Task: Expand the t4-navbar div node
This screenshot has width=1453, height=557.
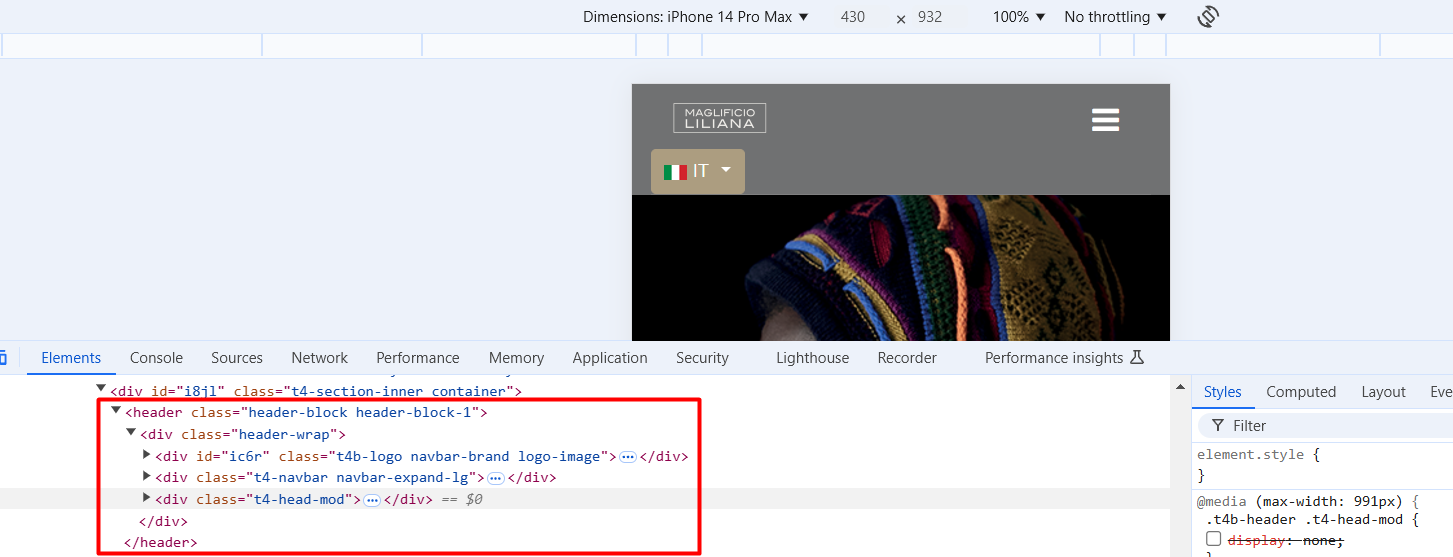Action: click(x=147, y=477)
